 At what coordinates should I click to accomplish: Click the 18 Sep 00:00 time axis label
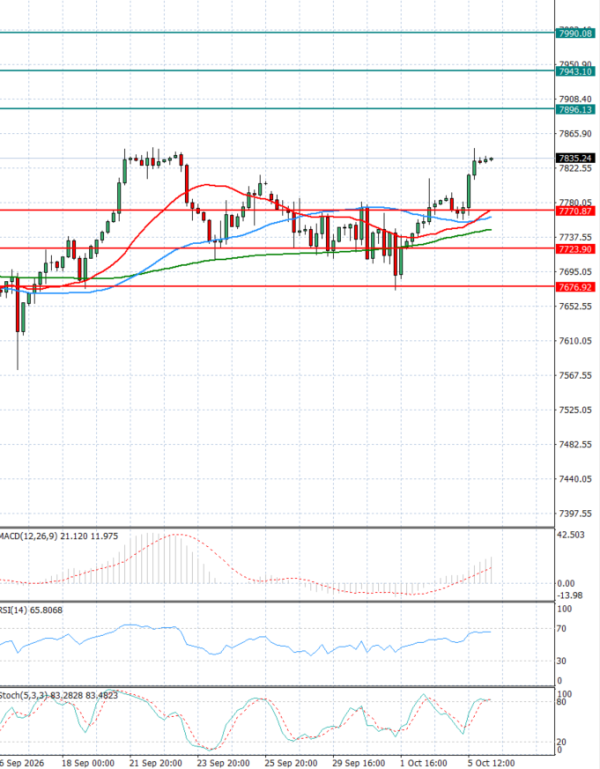click(x=88, y=763)
